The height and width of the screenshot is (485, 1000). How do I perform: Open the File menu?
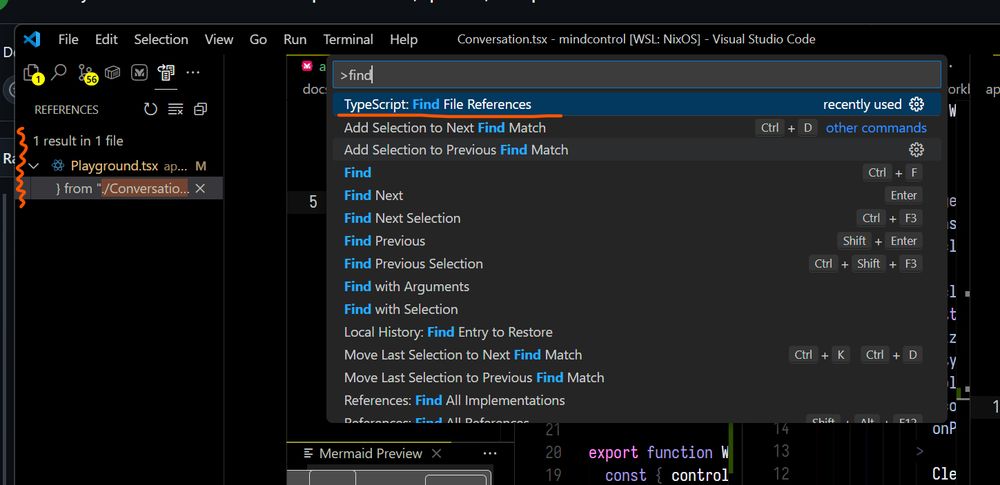[68, 40]
